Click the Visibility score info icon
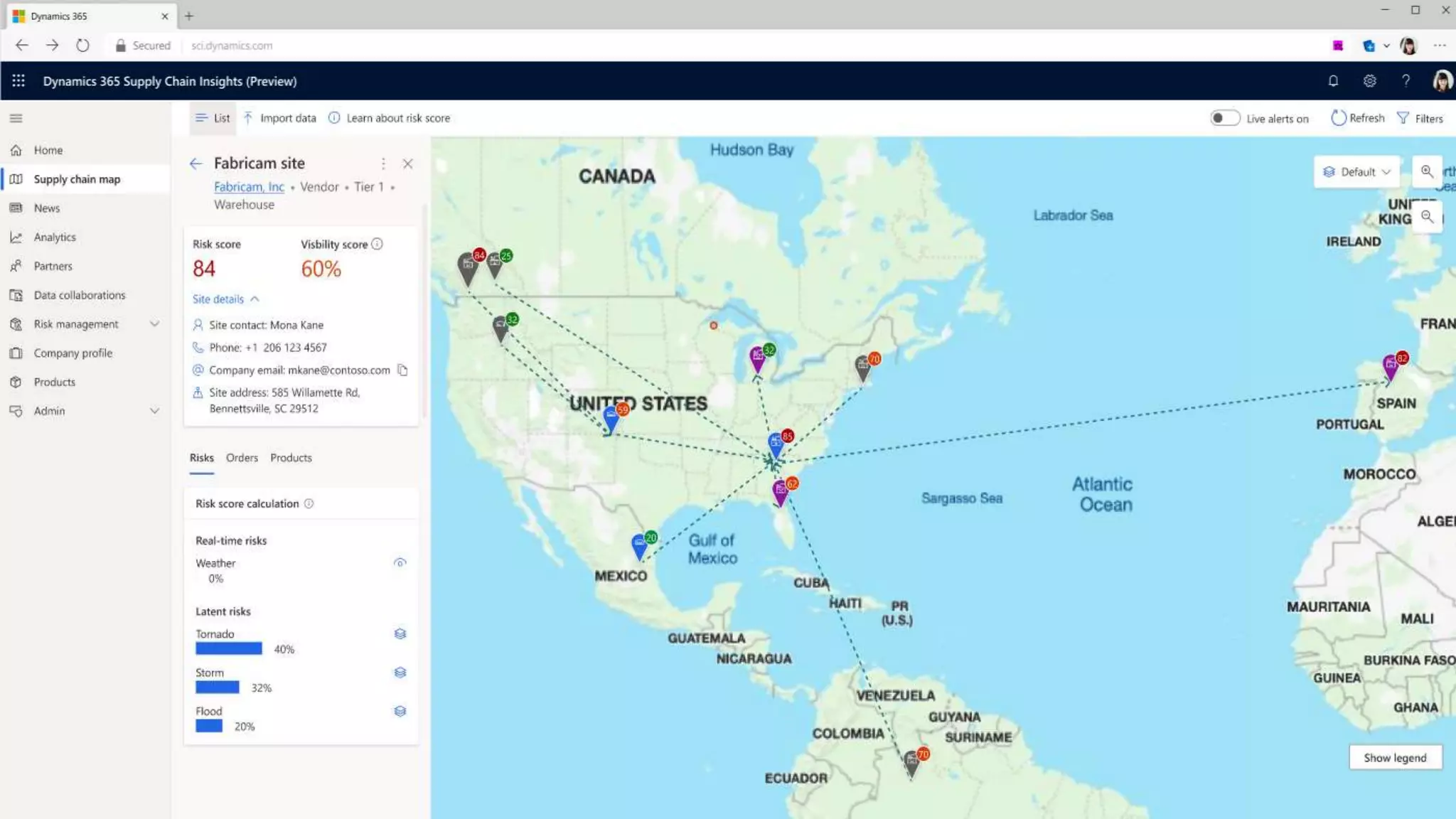Screen dimensions: 1456x819 [x=378, y=244]
